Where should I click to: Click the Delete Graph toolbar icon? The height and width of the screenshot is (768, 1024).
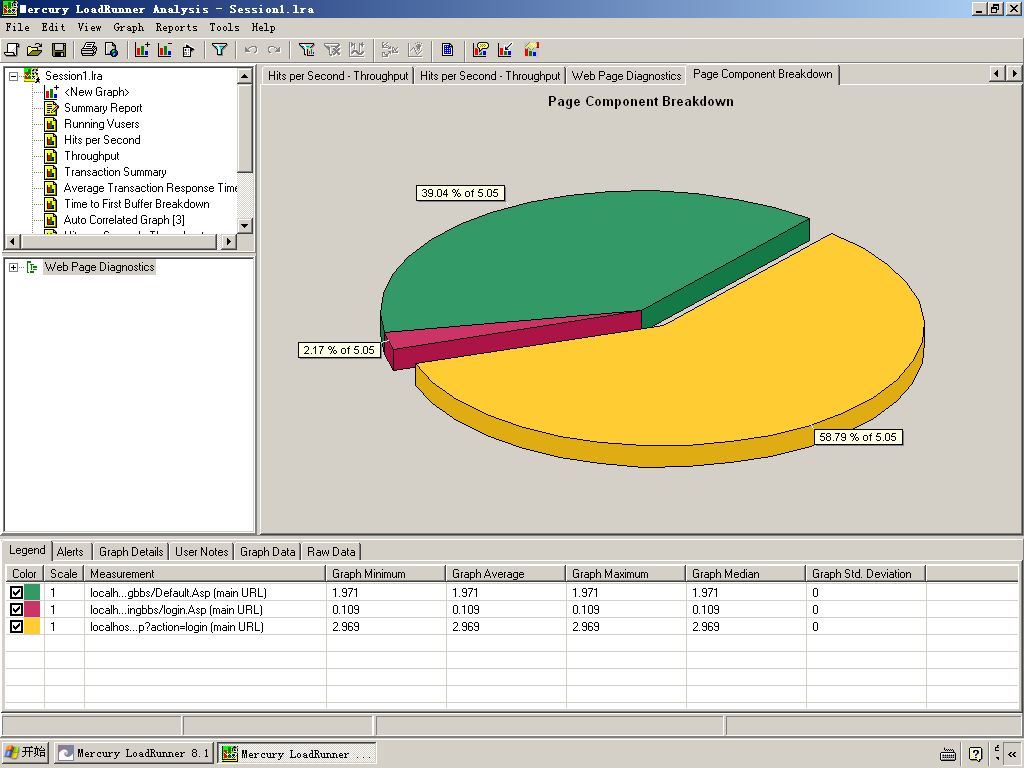pyautogui.click(x=165, y=50)
